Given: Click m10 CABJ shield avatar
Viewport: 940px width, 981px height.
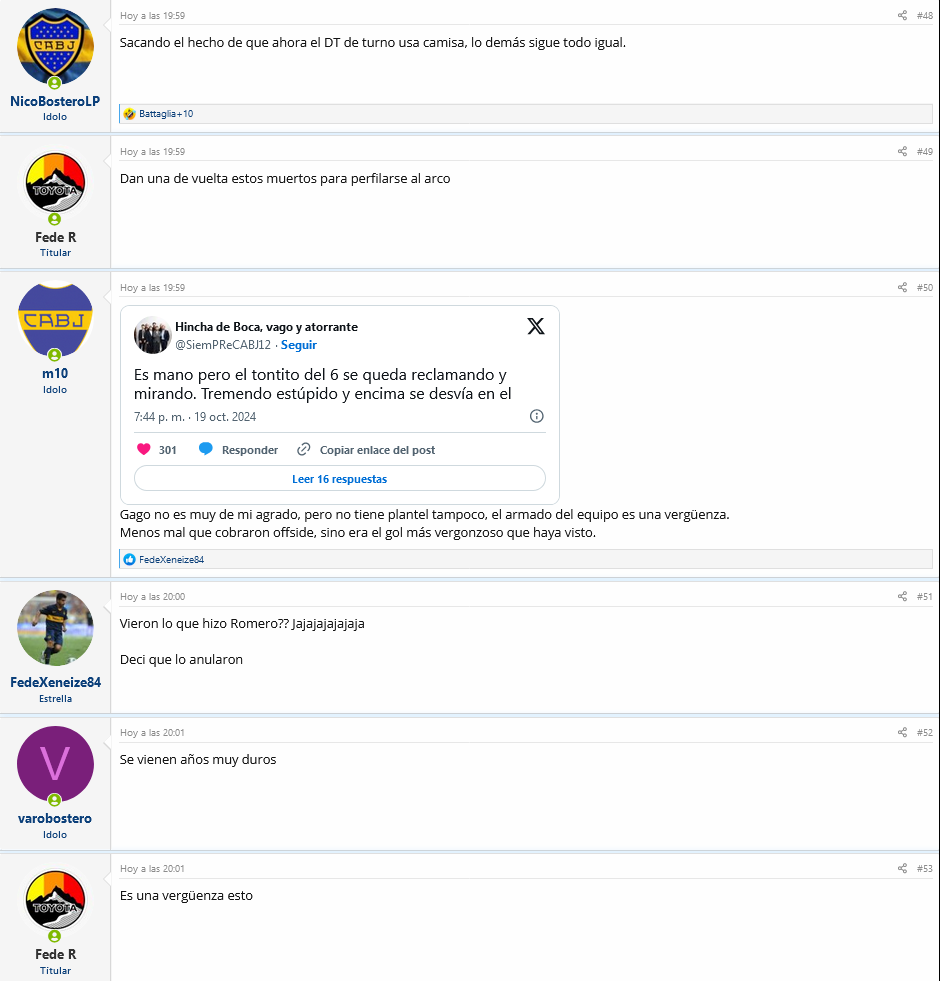Looking at the screenshot, I should pos(55,320).
